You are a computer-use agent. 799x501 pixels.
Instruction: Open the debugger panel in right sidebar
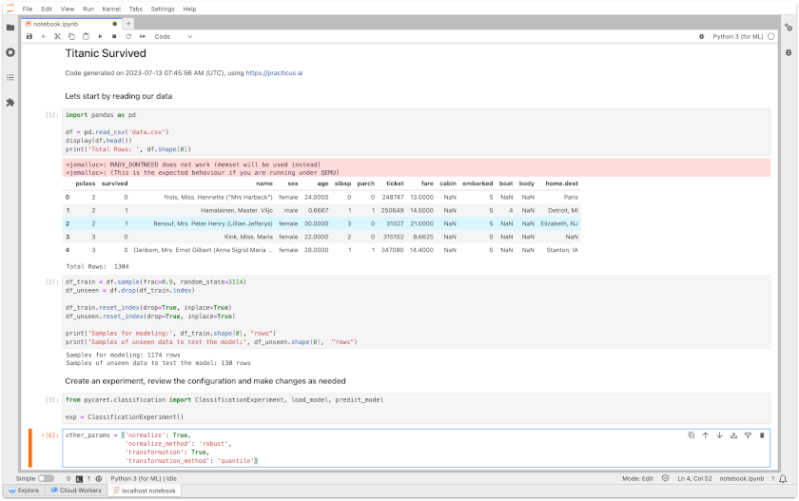[x=789, y=52]
